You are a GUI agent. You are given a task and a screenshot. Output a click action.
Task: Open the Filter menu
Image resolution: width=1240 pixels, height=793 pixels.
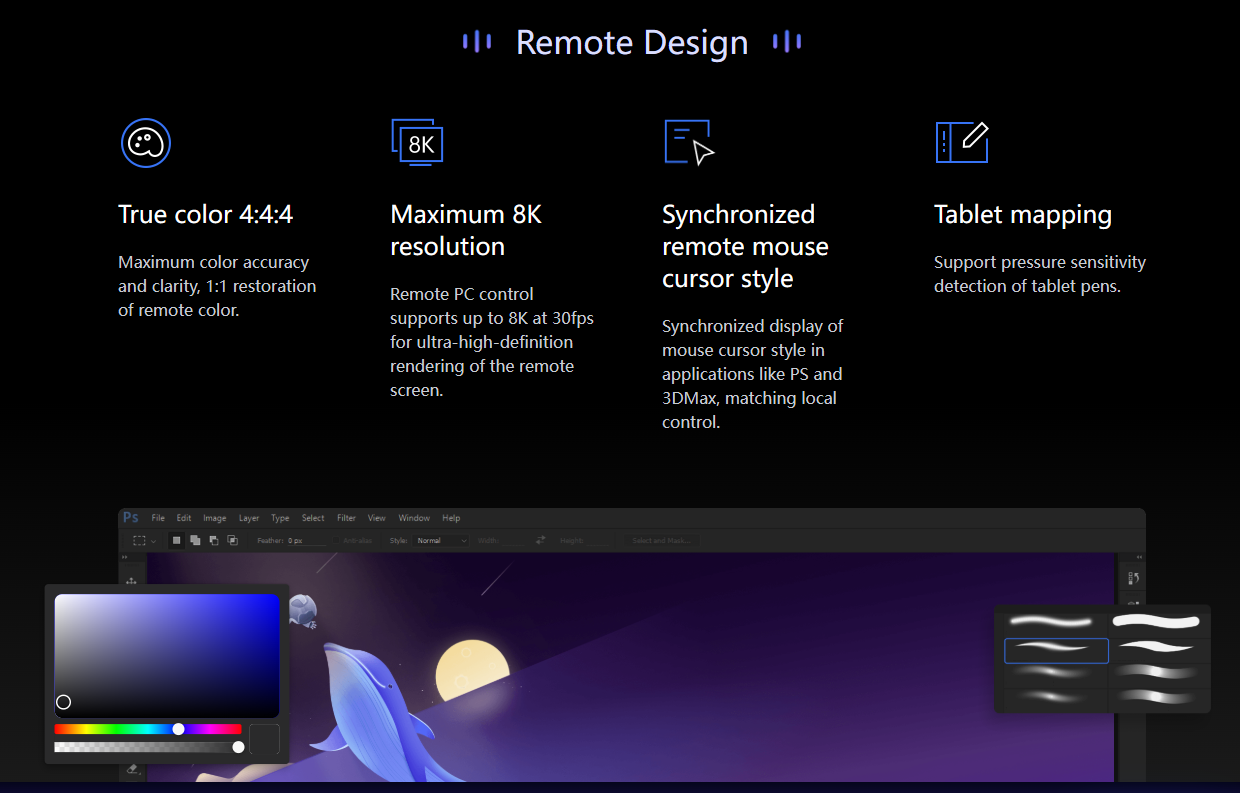coord(346,518)
